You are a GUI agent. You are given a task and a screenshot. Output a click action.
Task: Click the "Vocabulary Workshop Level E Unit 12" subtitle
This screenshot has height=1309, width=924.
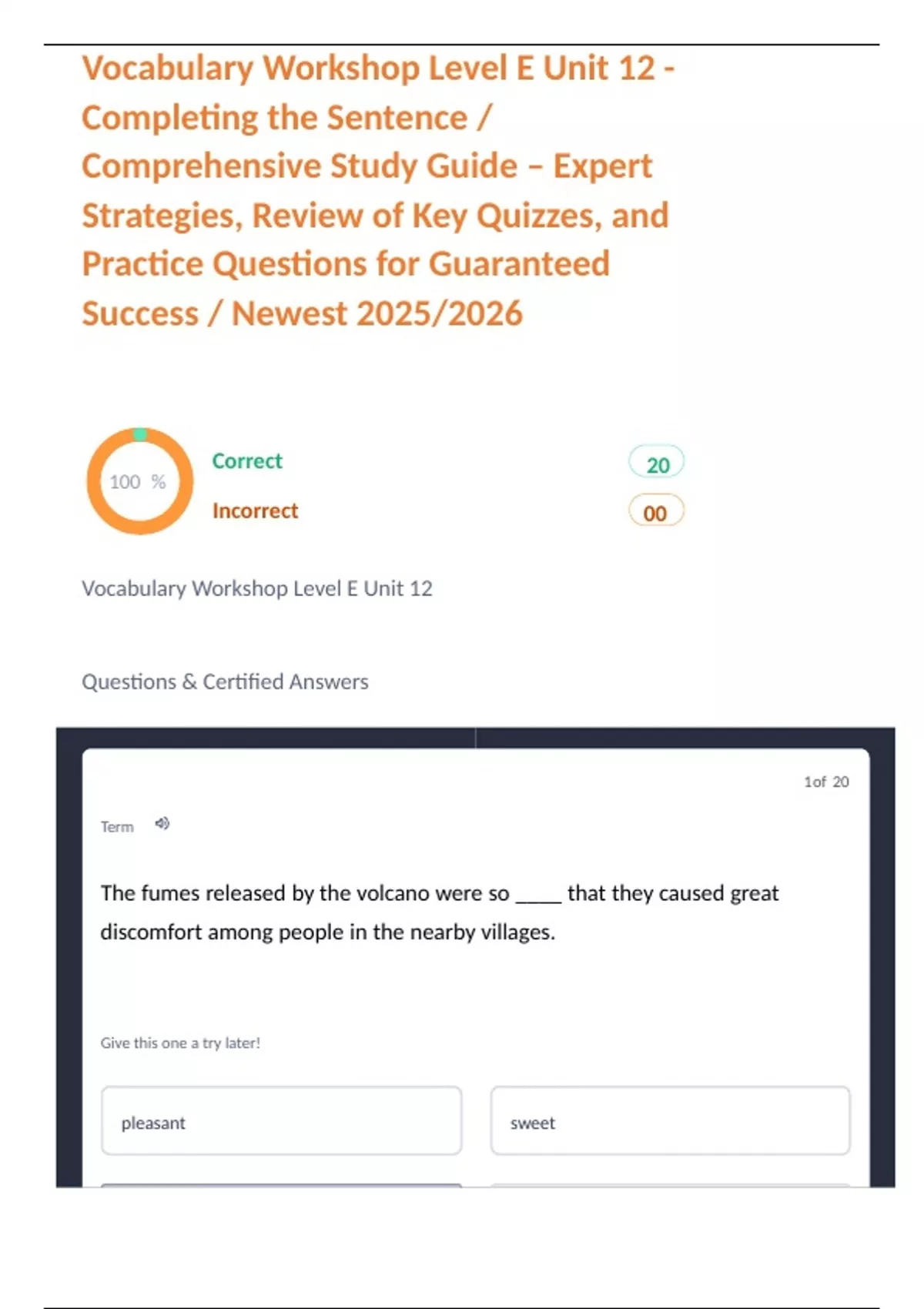(257, 588)
